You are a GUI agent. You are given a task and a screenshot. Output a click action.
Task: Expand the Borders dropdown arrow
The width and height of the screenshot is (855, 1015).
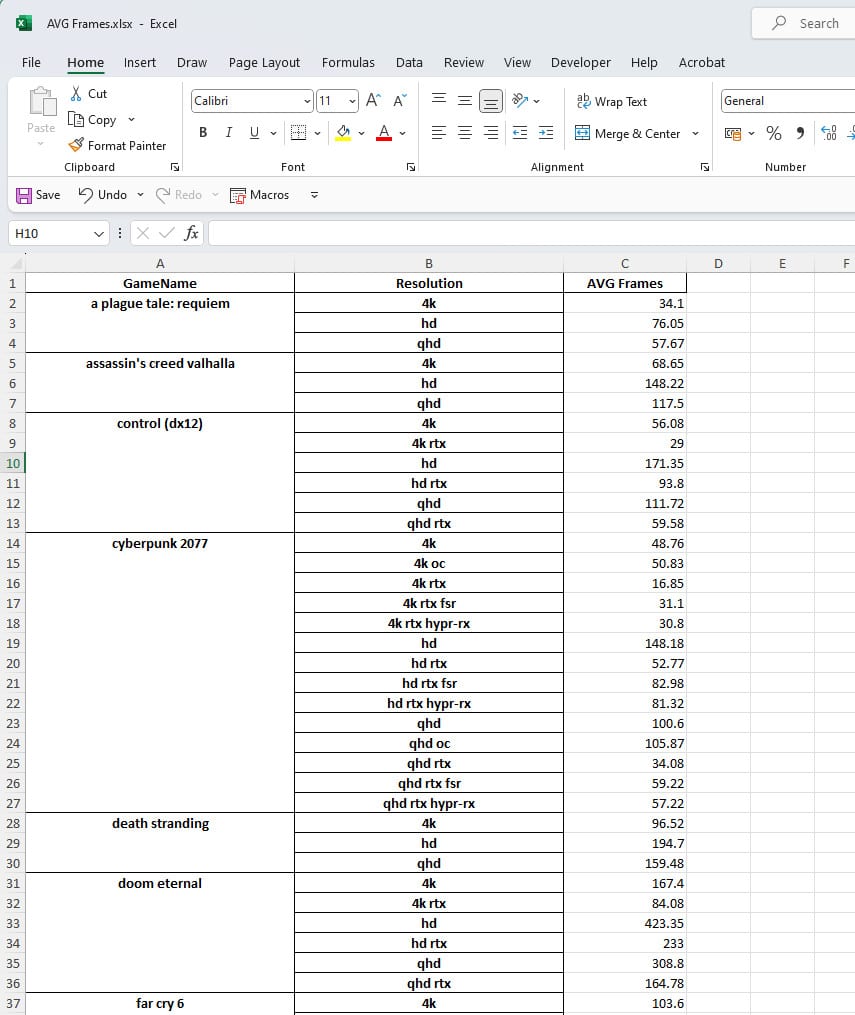pyautogui.click(x=317, y=133)
